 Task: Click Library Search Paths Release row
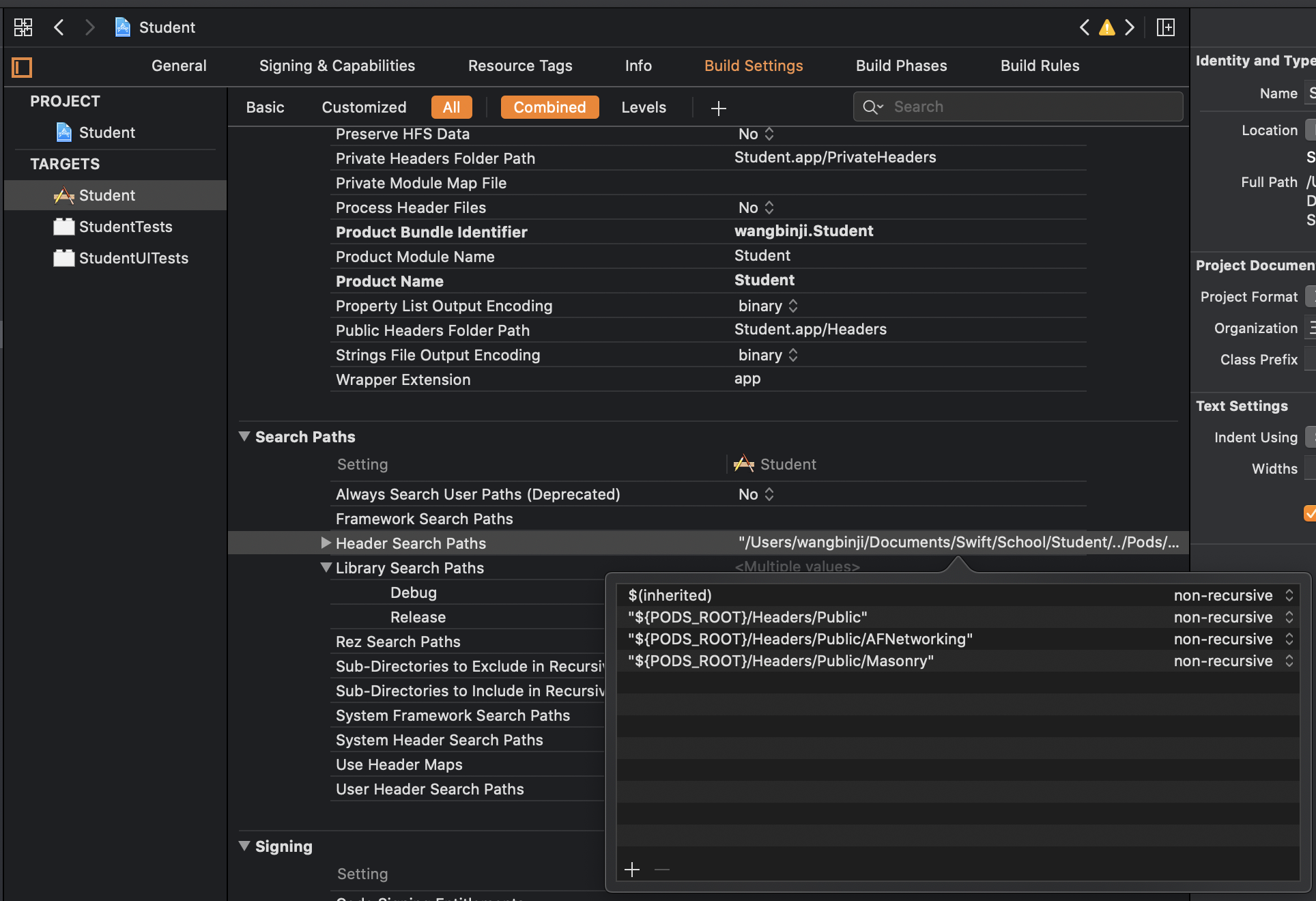pos(418,617)
